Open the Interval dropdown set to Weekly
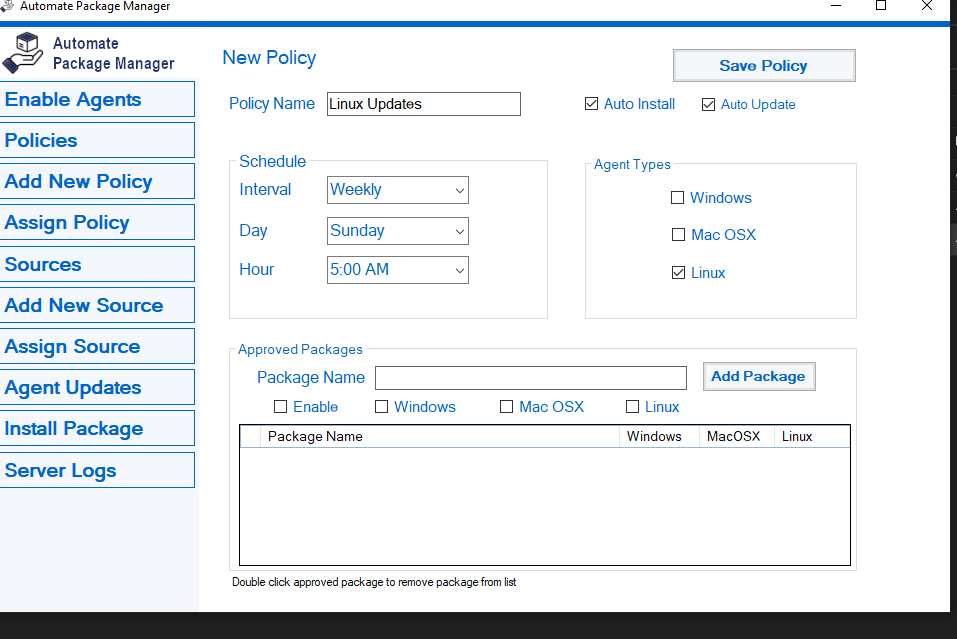 398,190
